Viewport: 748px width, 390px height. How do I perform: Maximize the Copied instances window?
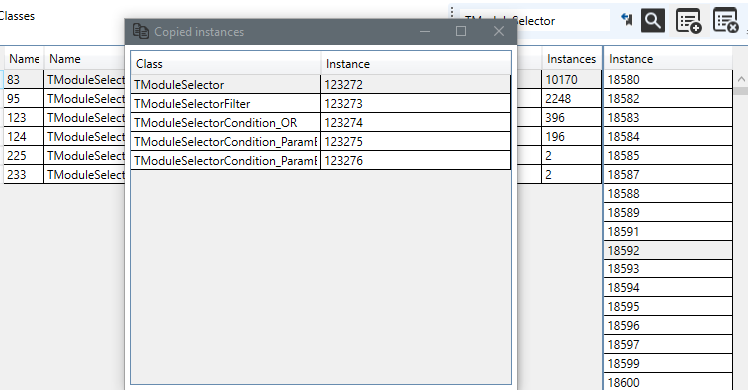click(461, 31)
